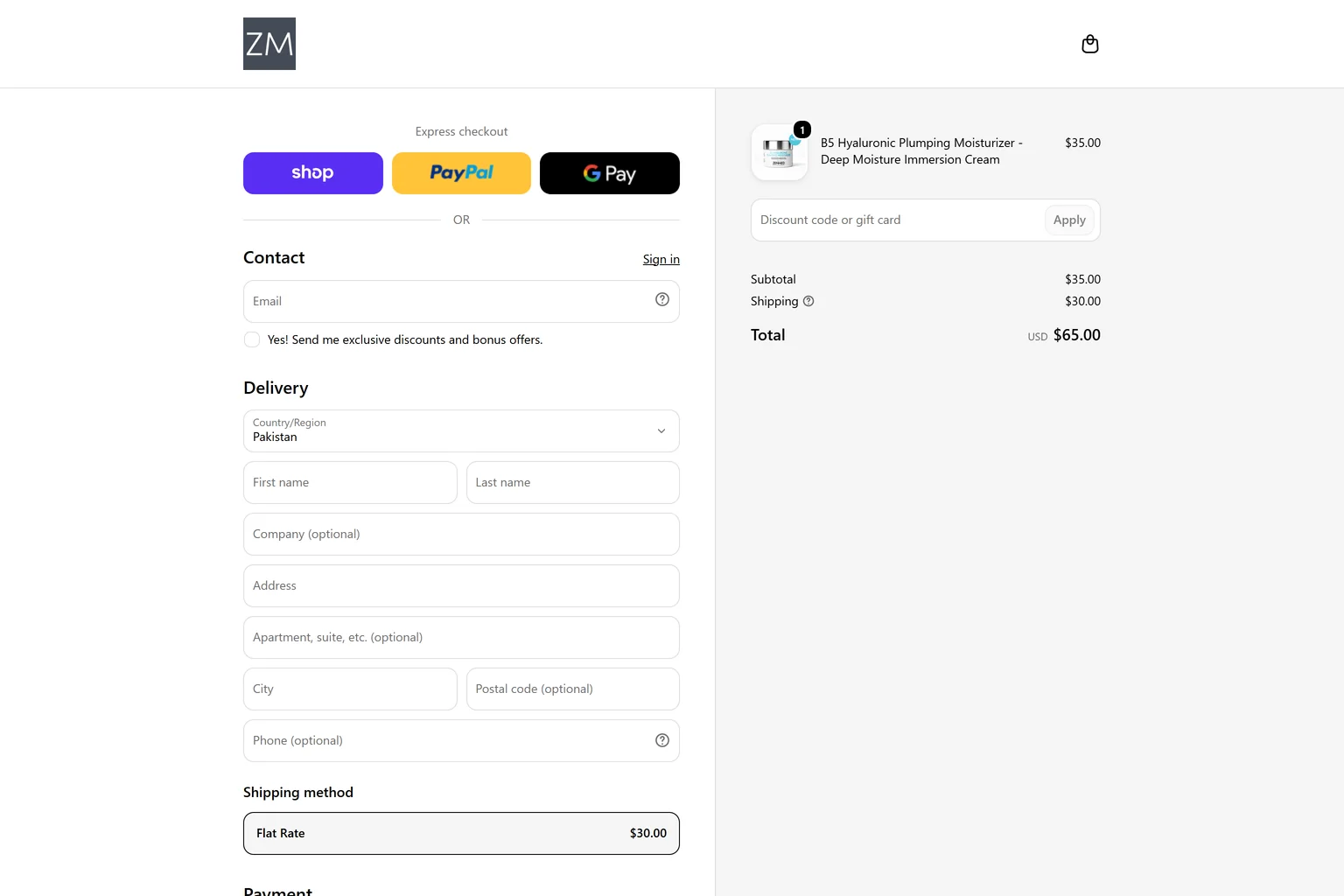Choose Google Pay express checkout
Viewport: 1344px width, 896px height.
610,173
